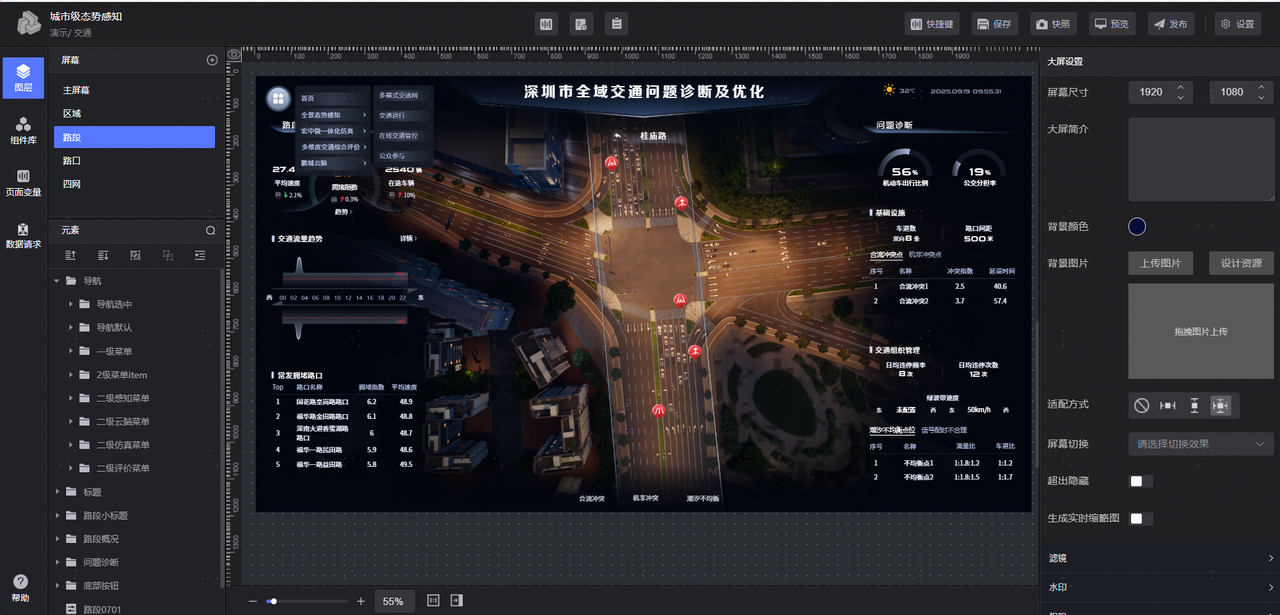This screenshot has height=615, width=1280.
Task: Toggle the eye visibility icon at ruler corner
Action: coord(235,55)
